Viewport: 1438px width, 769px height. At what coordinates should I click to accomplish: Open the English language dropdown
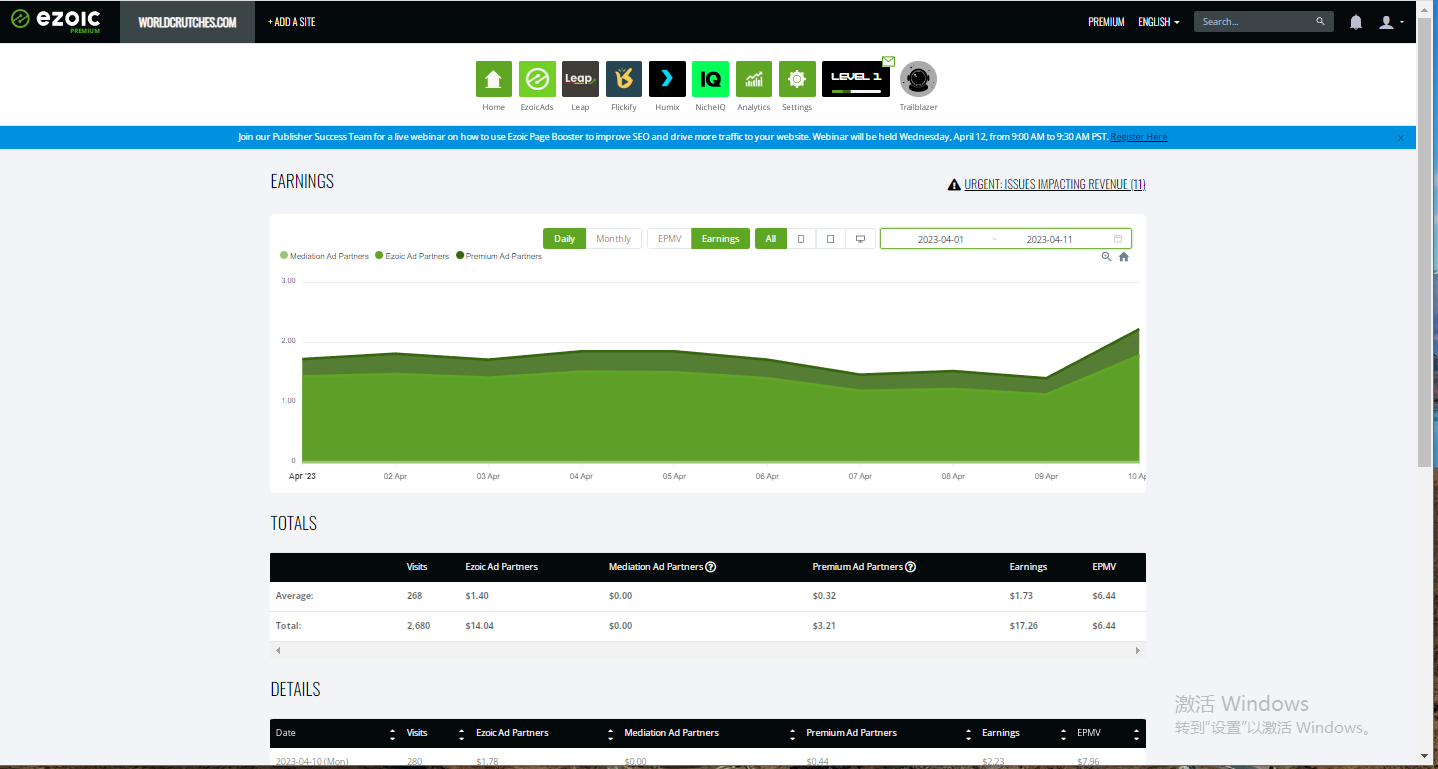1158,22
